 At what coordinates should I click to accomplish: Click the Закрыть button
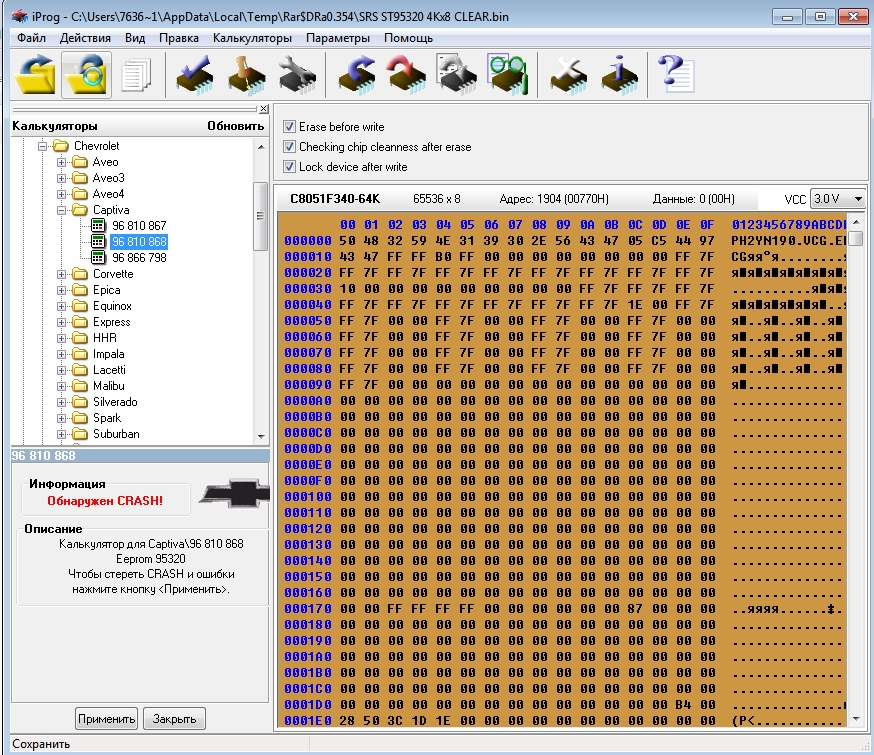click(x=174, y=719)
